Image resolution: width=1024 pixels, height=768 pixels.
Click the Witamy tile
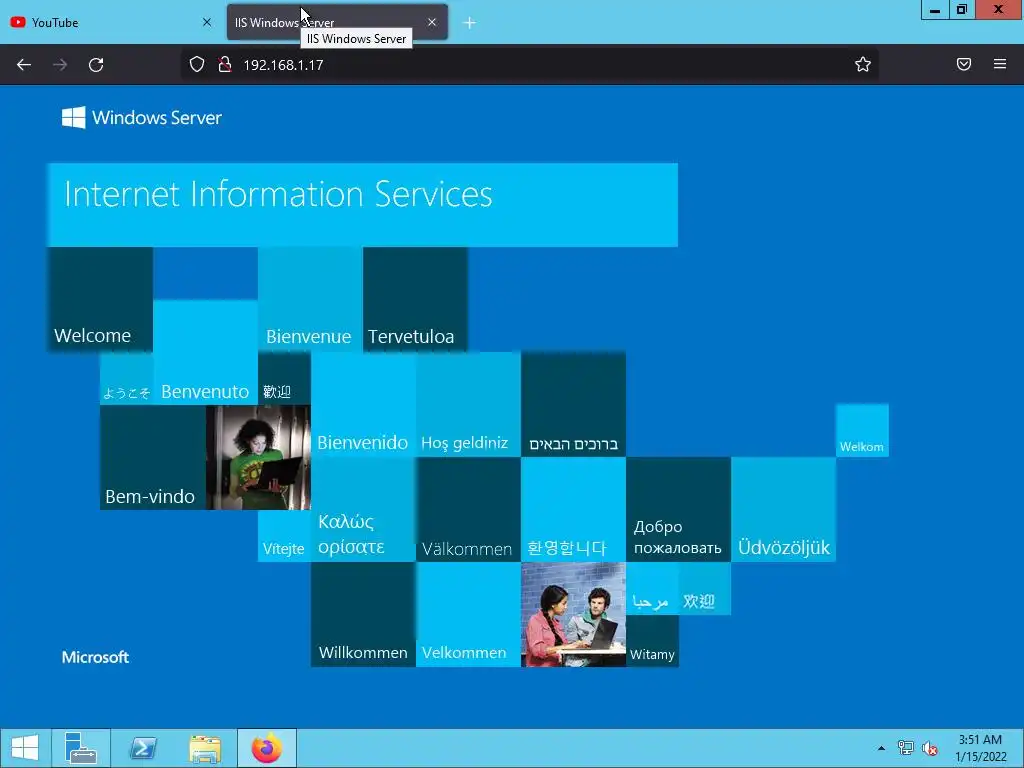[652, 641]
